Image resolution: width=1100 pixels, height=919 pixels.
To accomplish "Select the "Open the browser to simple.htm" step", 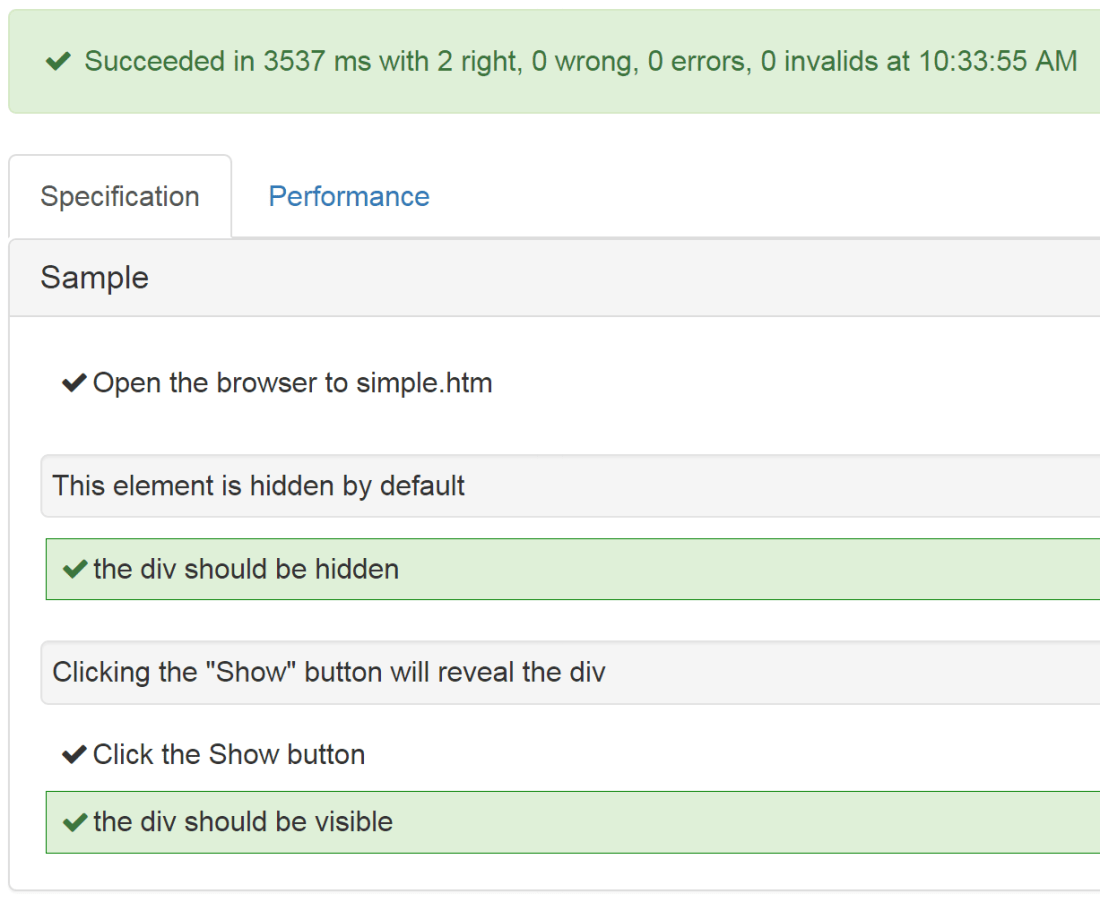I will click(x=292, y=383).
